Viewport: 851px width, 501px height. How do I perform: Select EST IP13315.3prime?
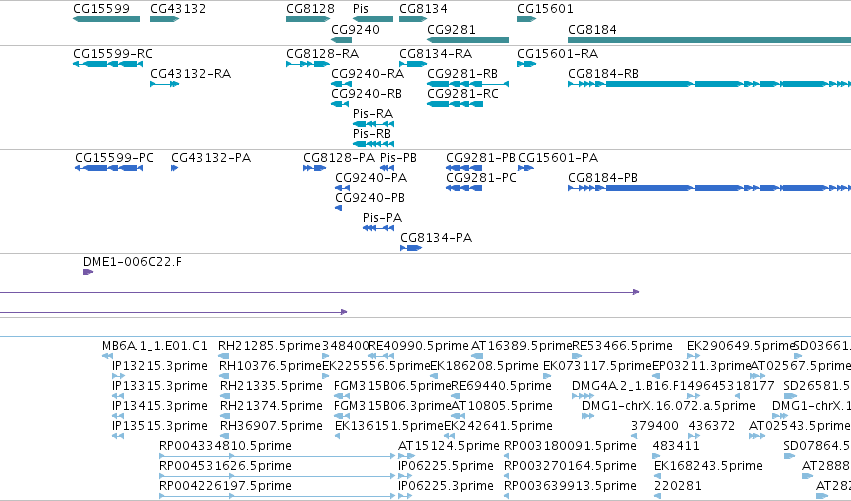(118, 396)
